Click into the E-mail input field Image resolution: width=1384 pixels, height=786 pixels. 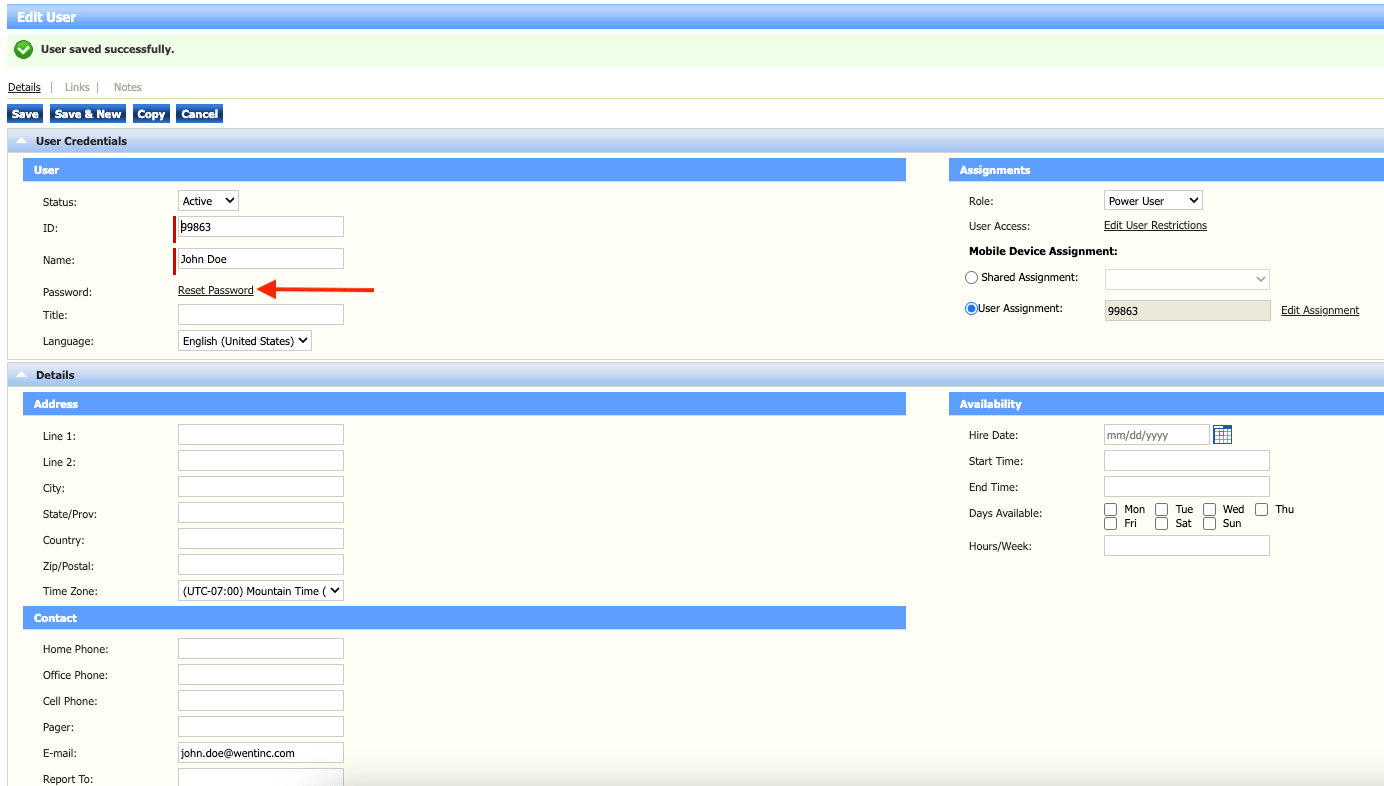[260, 753]
